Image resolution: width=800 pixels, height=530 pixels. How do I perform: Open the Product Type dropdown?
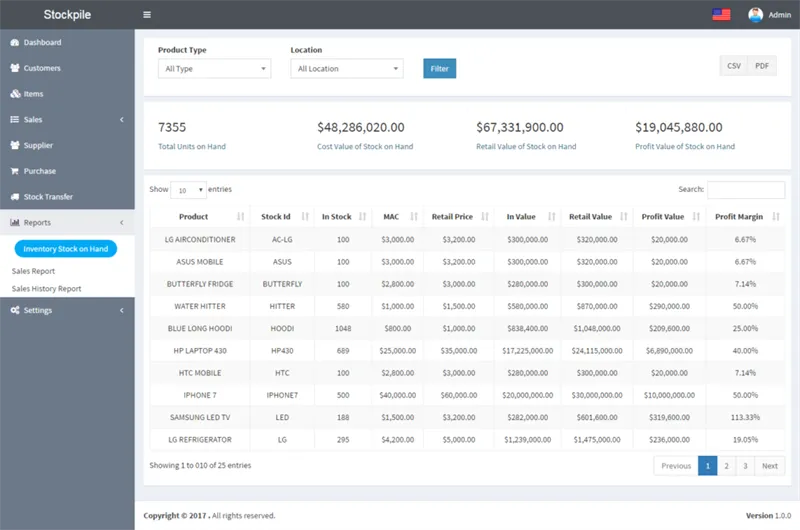tap(214, 69)
